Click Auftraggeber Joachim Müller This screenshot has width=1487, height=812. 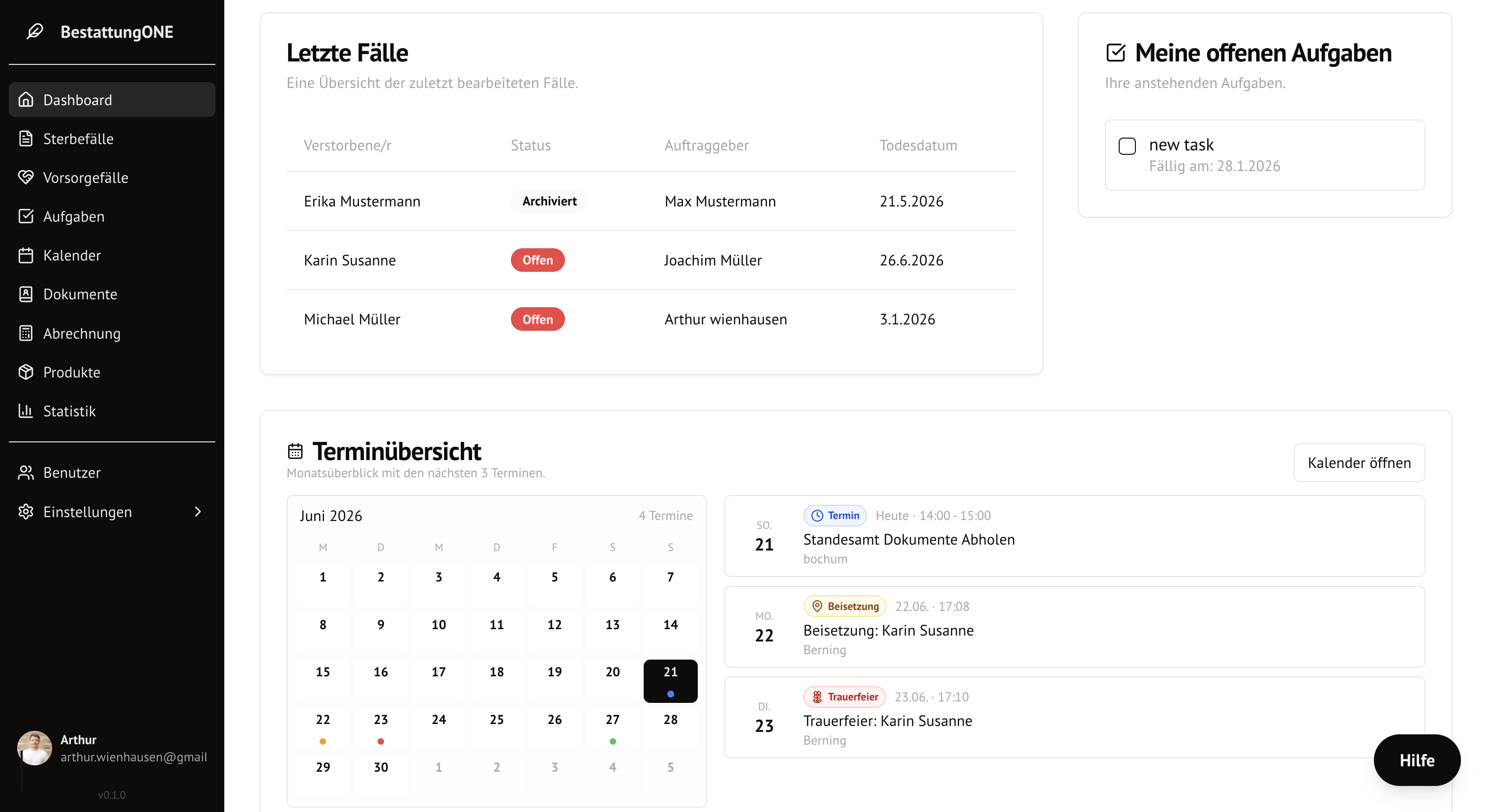[713, 260]
